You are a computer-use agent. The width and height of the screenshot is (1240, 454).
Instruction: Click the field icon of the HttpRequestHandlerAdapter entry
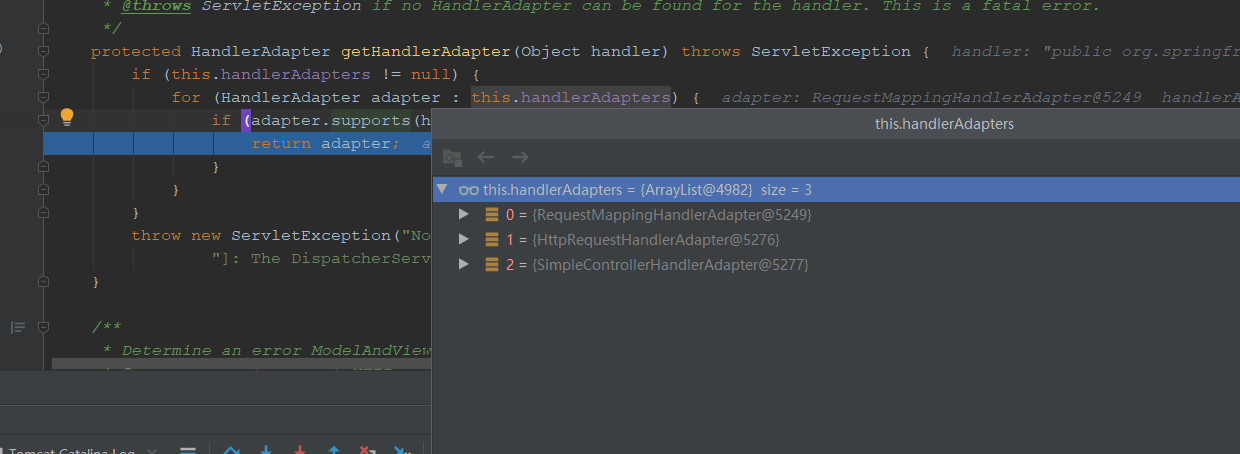click(492, 240)
